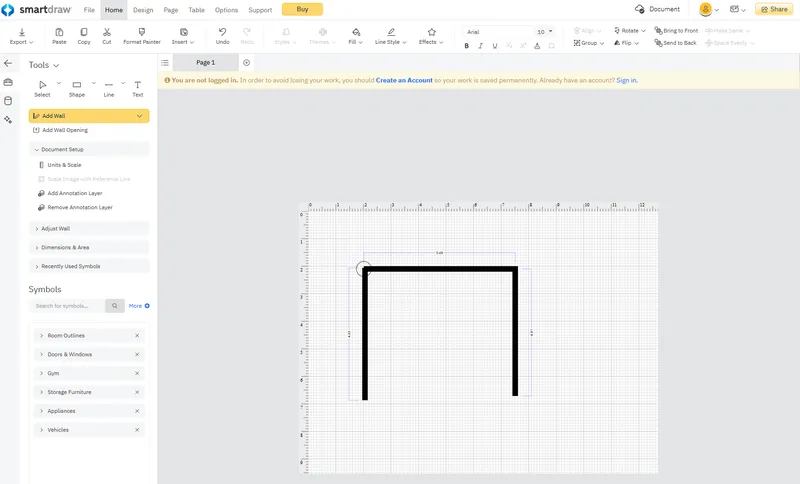Image resolution: width=800 pixels, height=484 pixels.
Task: Click the yellow Buy button
Action: tap(302, 9)
